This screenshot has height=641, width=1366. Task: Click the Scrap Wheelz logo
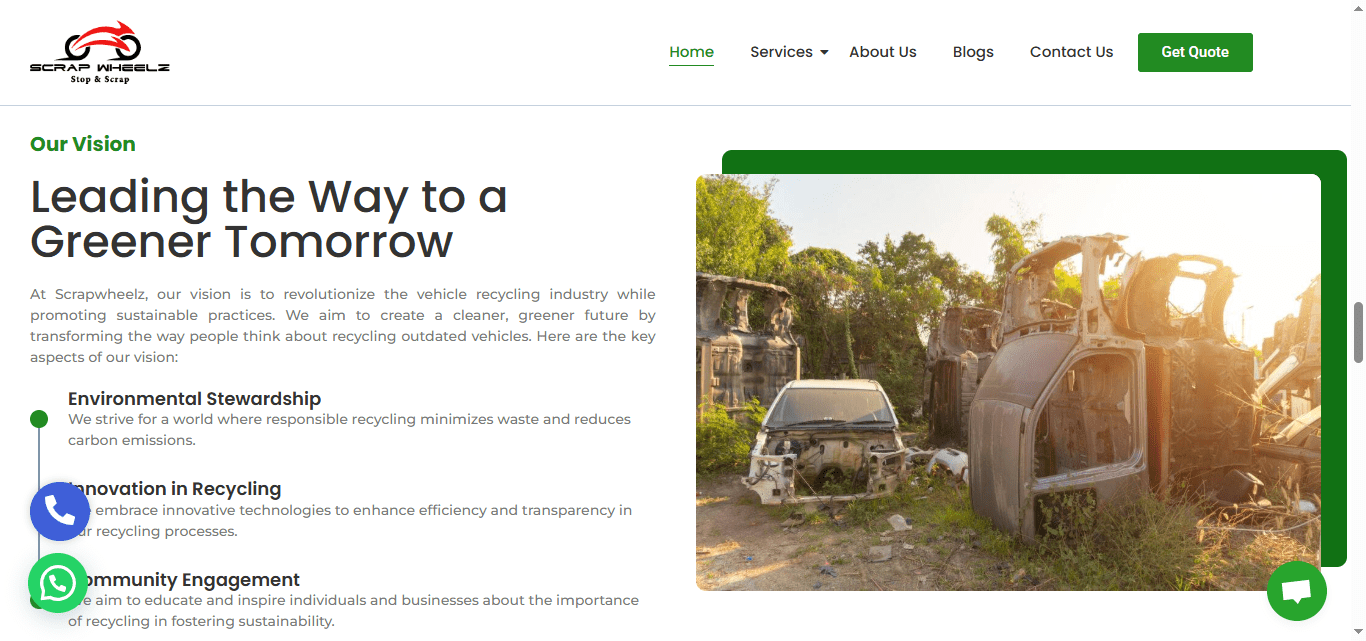click(100, 52)
